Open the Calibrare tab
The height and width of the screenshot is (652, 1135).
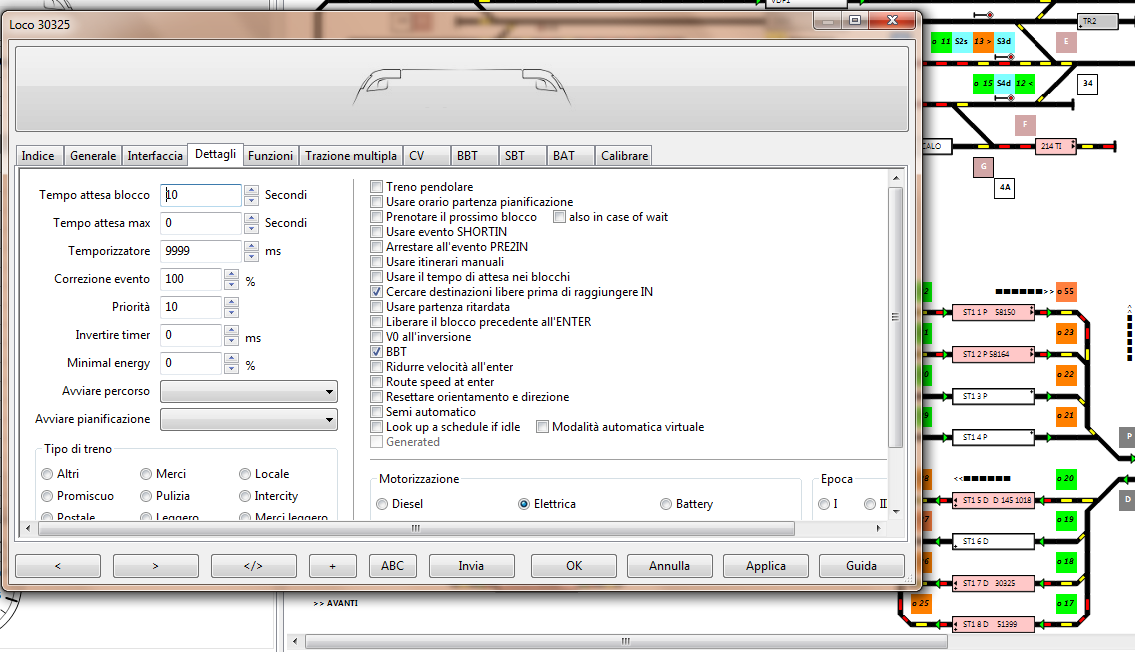click(625, 156)
